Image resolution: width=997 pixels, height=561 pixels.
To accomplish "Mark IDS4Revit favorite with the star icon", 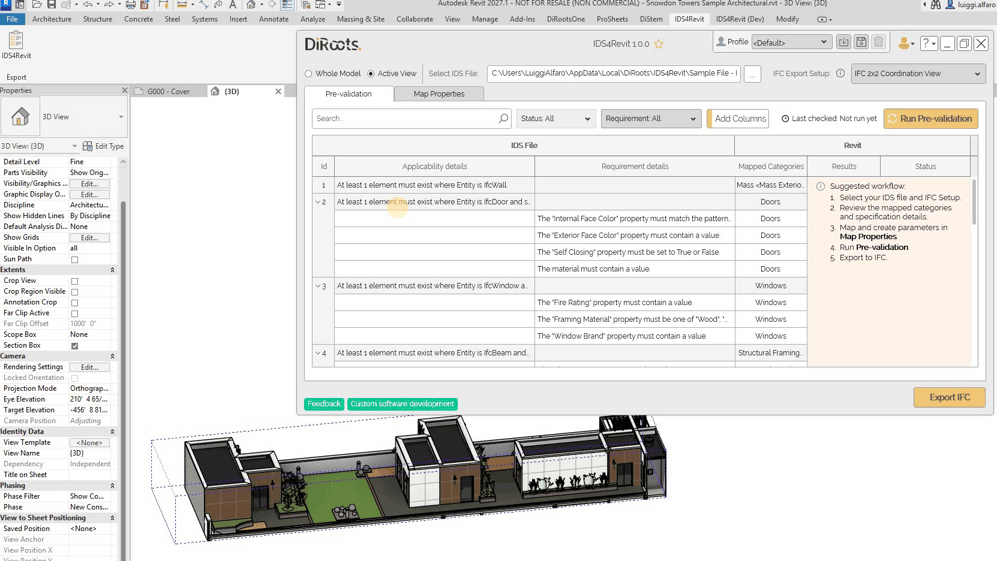I will click(659, 44).
